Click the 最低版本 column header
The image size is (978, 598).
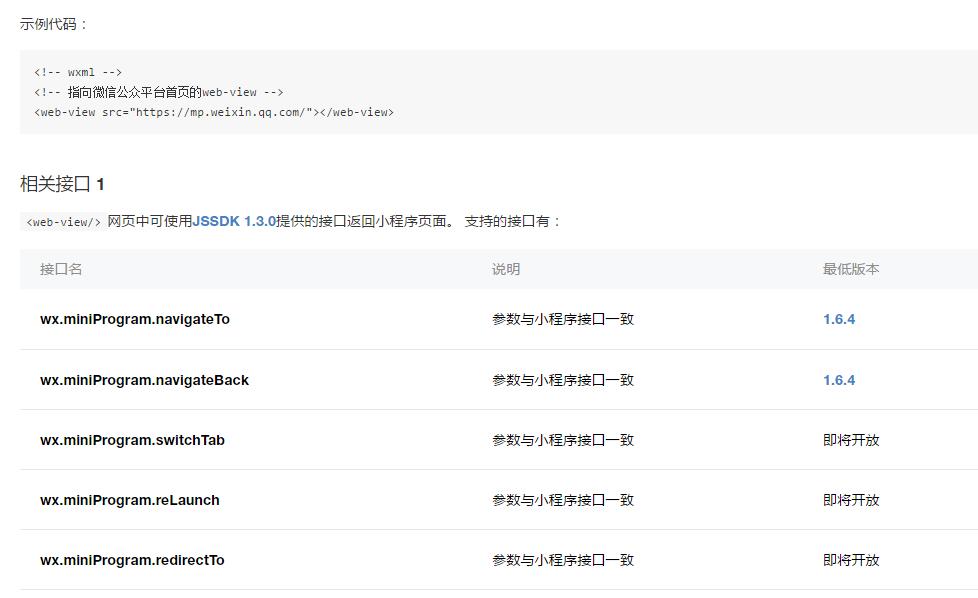[851, 269]
